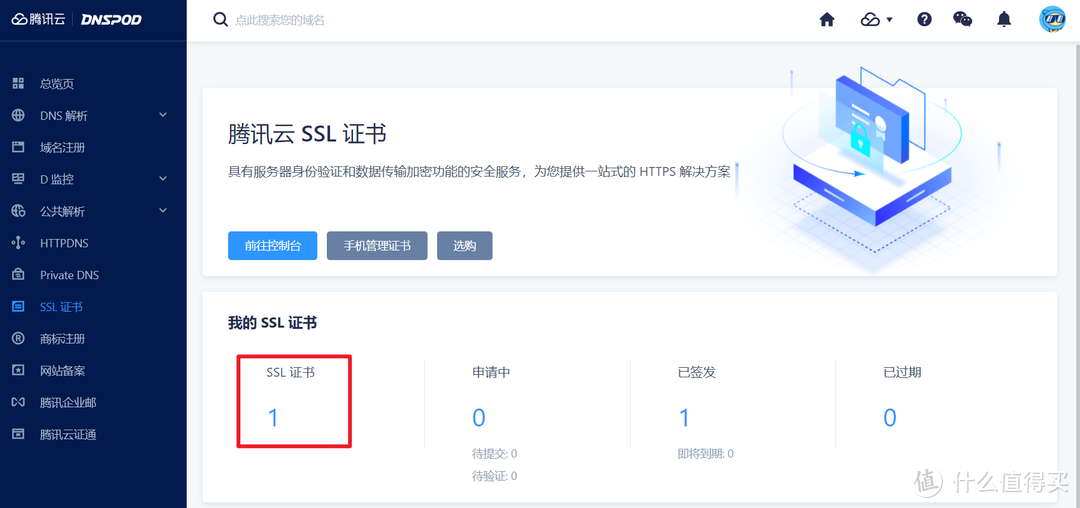Click the 手机管理证书 button

377,246
